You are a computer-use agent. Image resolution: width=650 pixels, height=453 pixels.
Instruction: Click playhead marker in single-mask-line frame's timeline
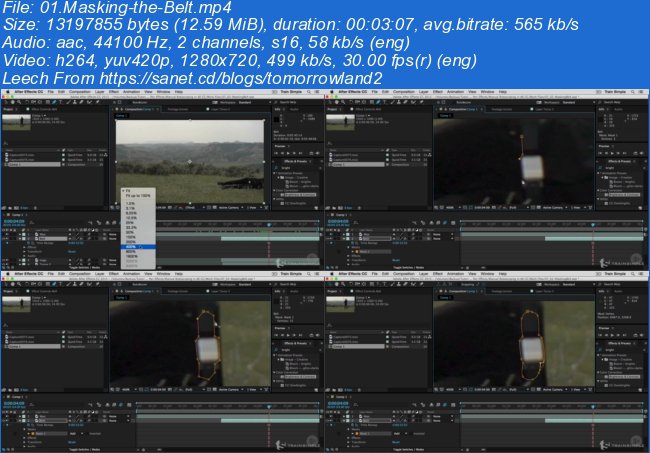593,224
